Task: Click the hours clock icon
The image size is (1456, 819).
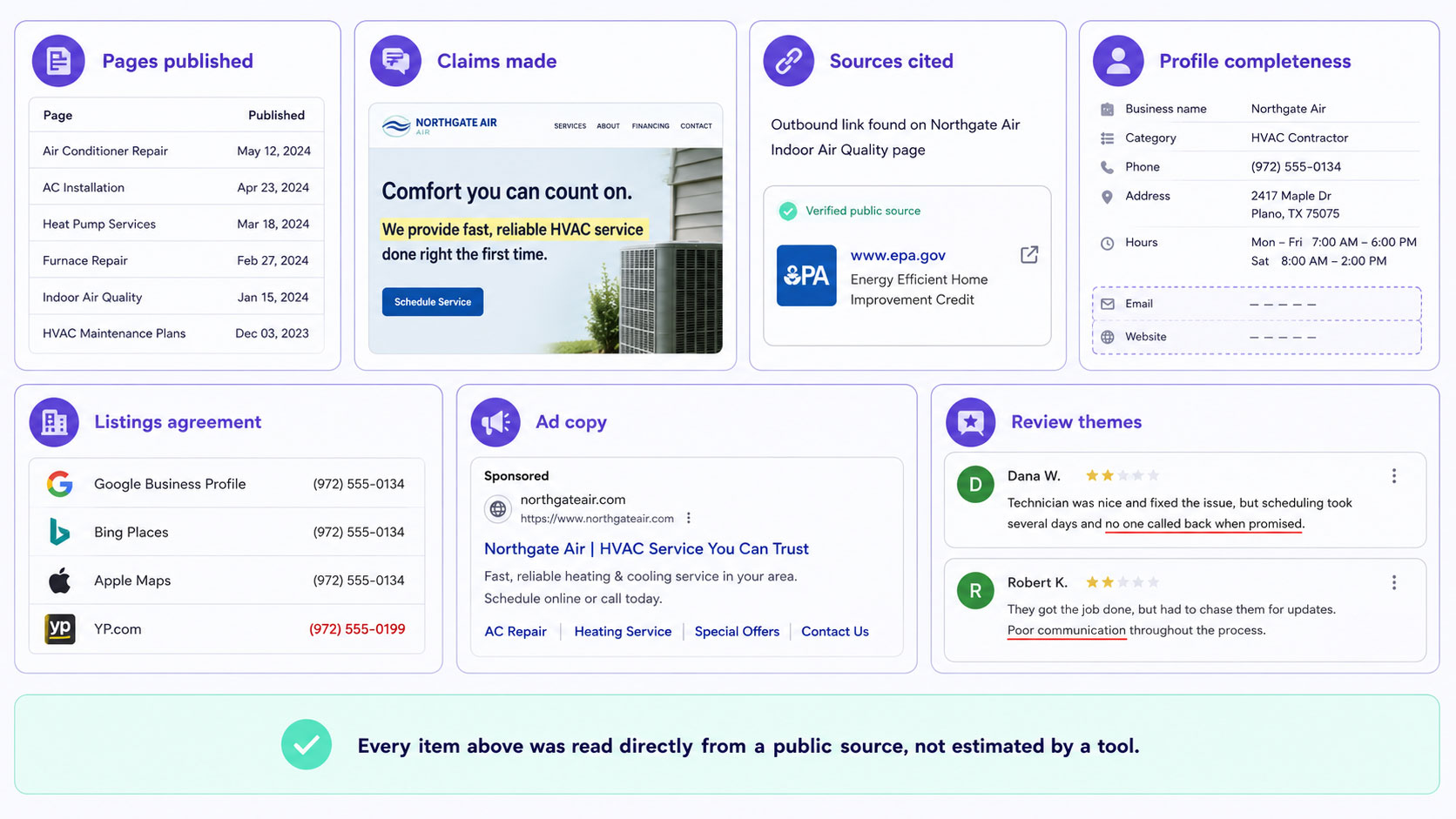Action: pos(1107,243)
